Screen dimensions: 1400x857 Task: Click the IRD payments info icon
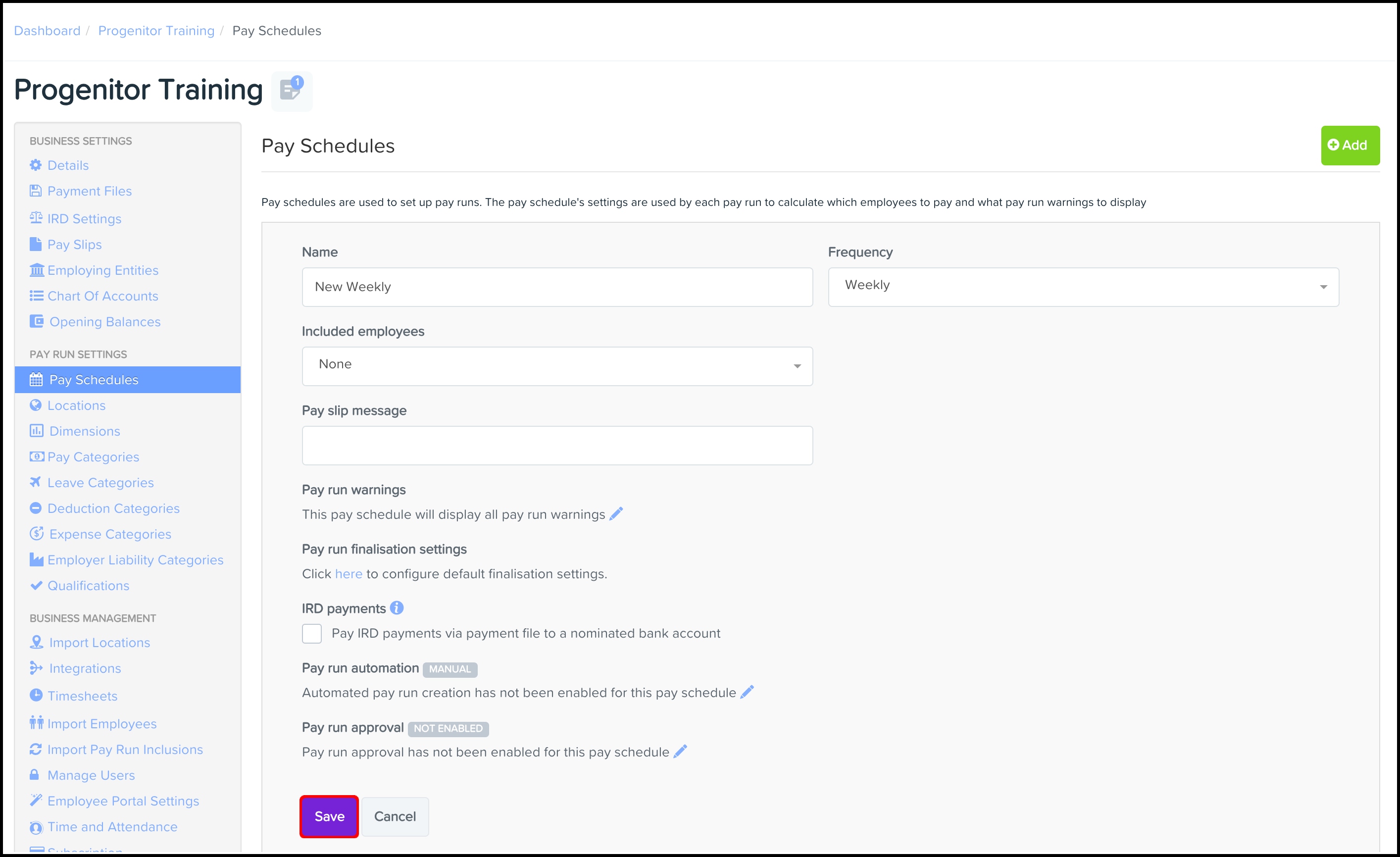click(397, 608)
